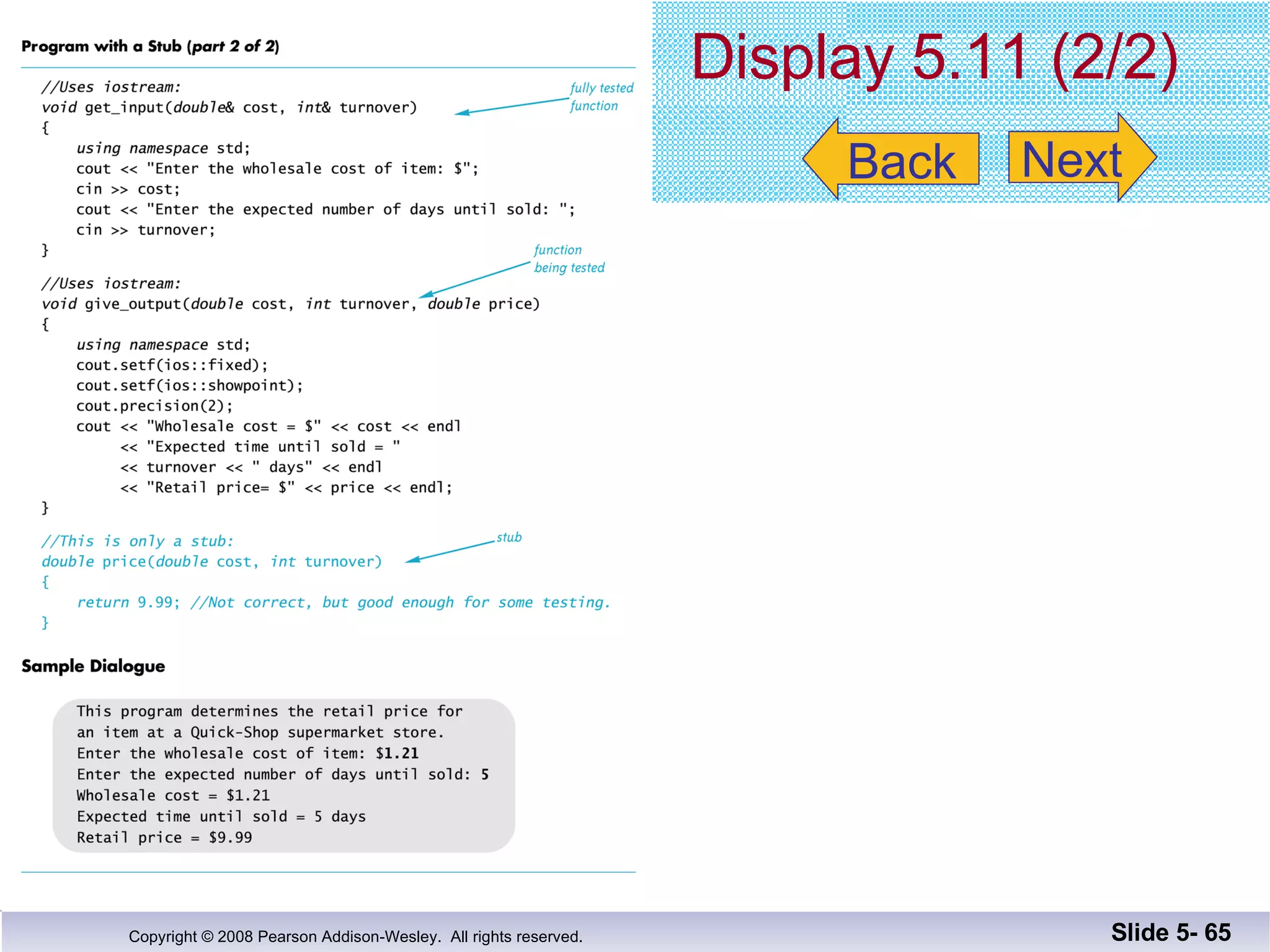The width and height of the screenshot is (1270, 952).
Task: Click the Next arrow button
Action: (x=1082, y=157)
